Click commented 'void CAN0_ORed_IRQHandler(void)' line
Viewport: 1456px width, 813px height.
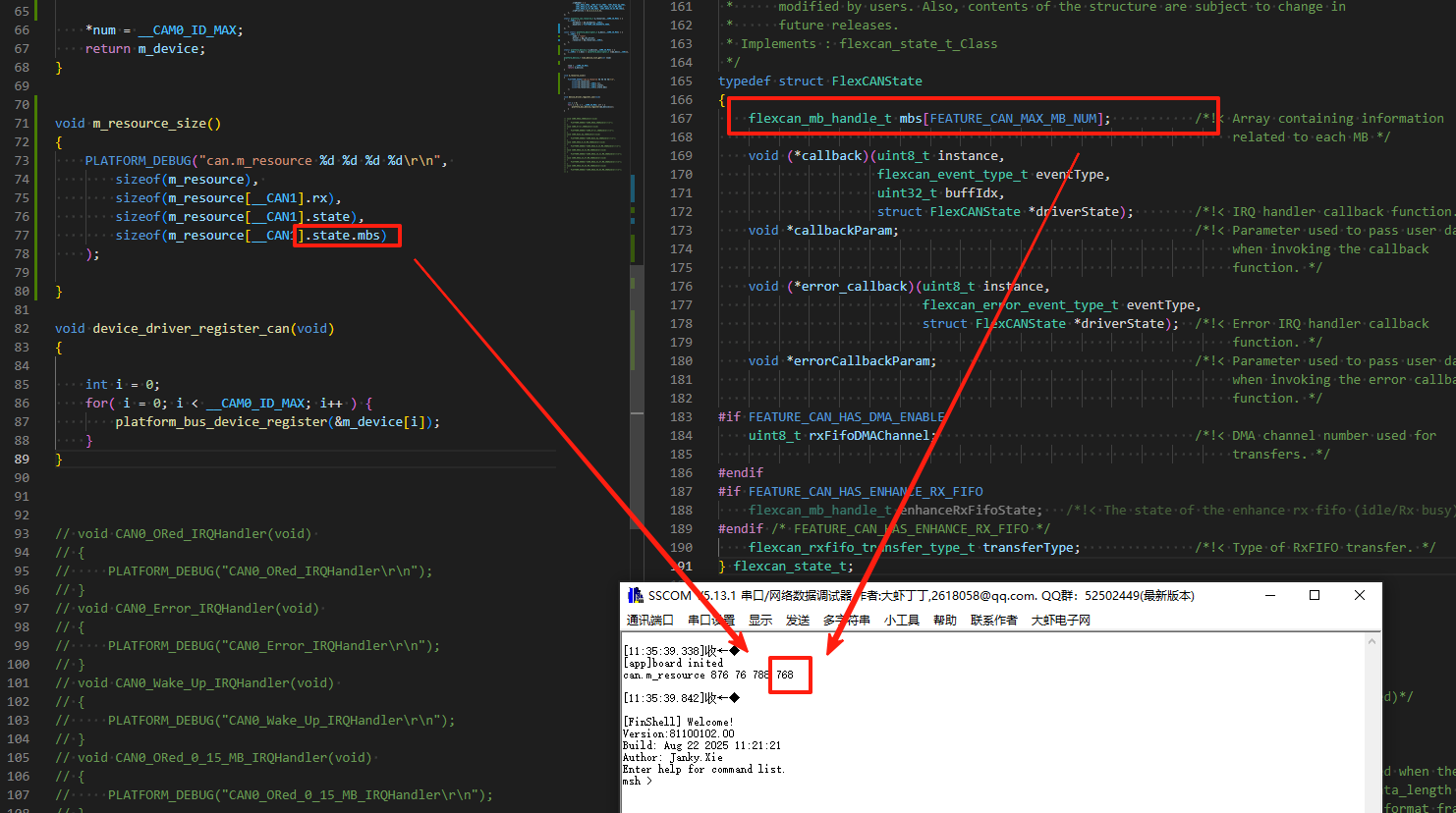click(x=184, y=533)
